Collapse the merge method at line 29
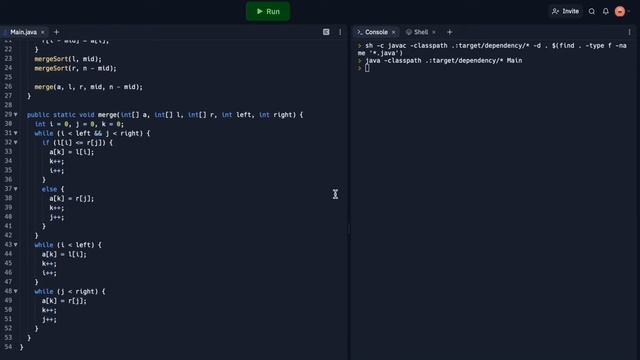640x360 pixels. tap(16, 115)
